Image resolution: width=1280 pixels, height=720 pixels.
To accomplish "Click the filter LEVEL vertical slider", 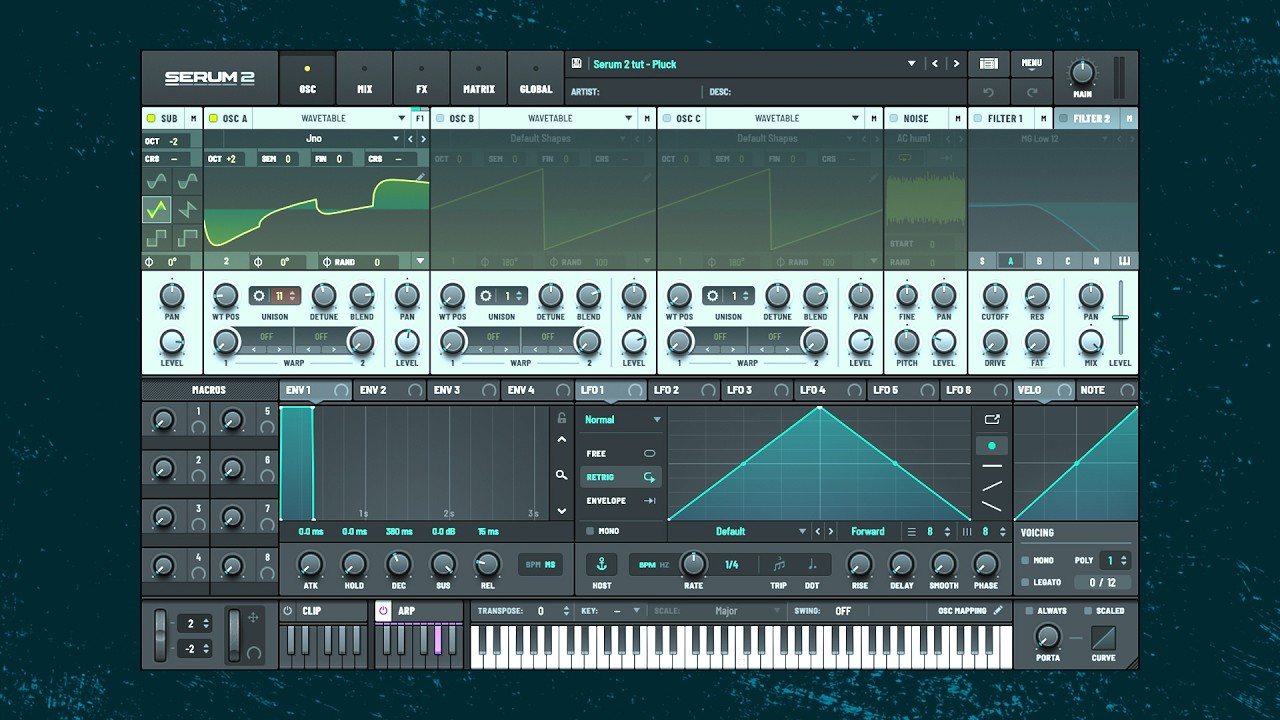I will coord(1121,317).
